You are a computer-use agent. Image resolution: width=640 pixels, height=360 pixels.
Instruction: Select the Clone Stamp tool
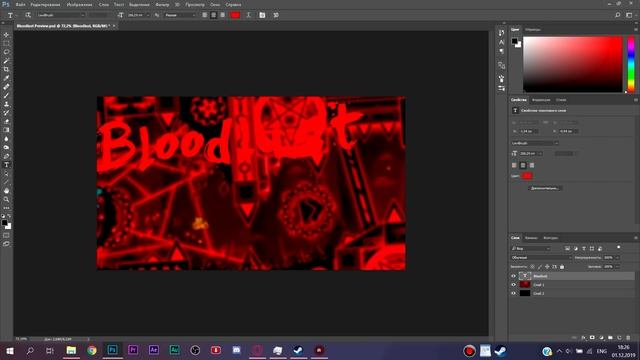6,104
